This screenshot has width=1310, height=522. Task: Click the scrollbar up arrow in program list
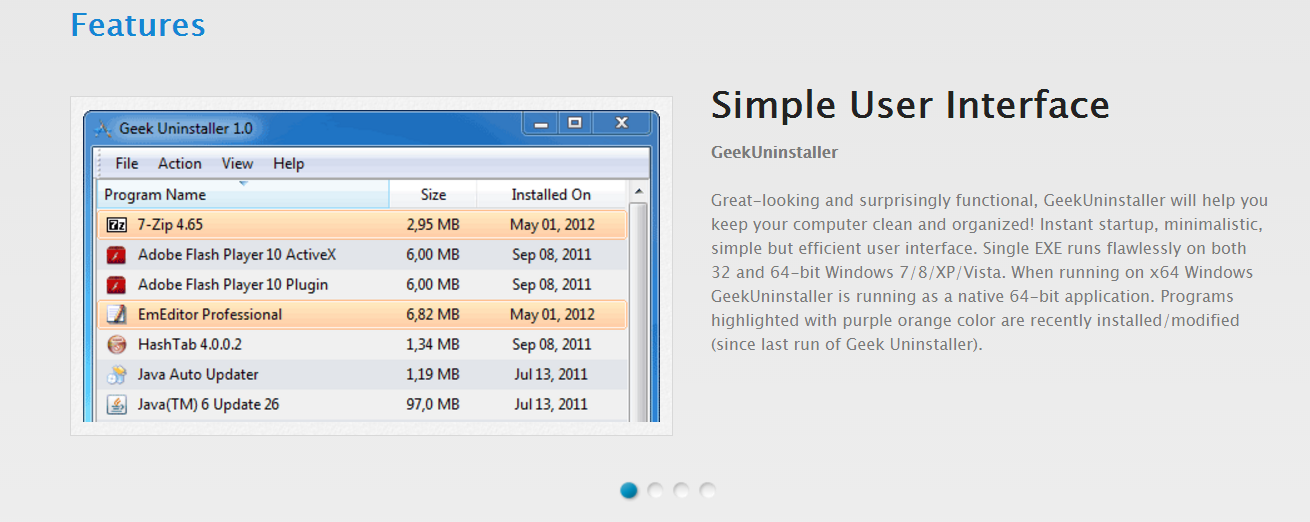(x=638, y=191)
